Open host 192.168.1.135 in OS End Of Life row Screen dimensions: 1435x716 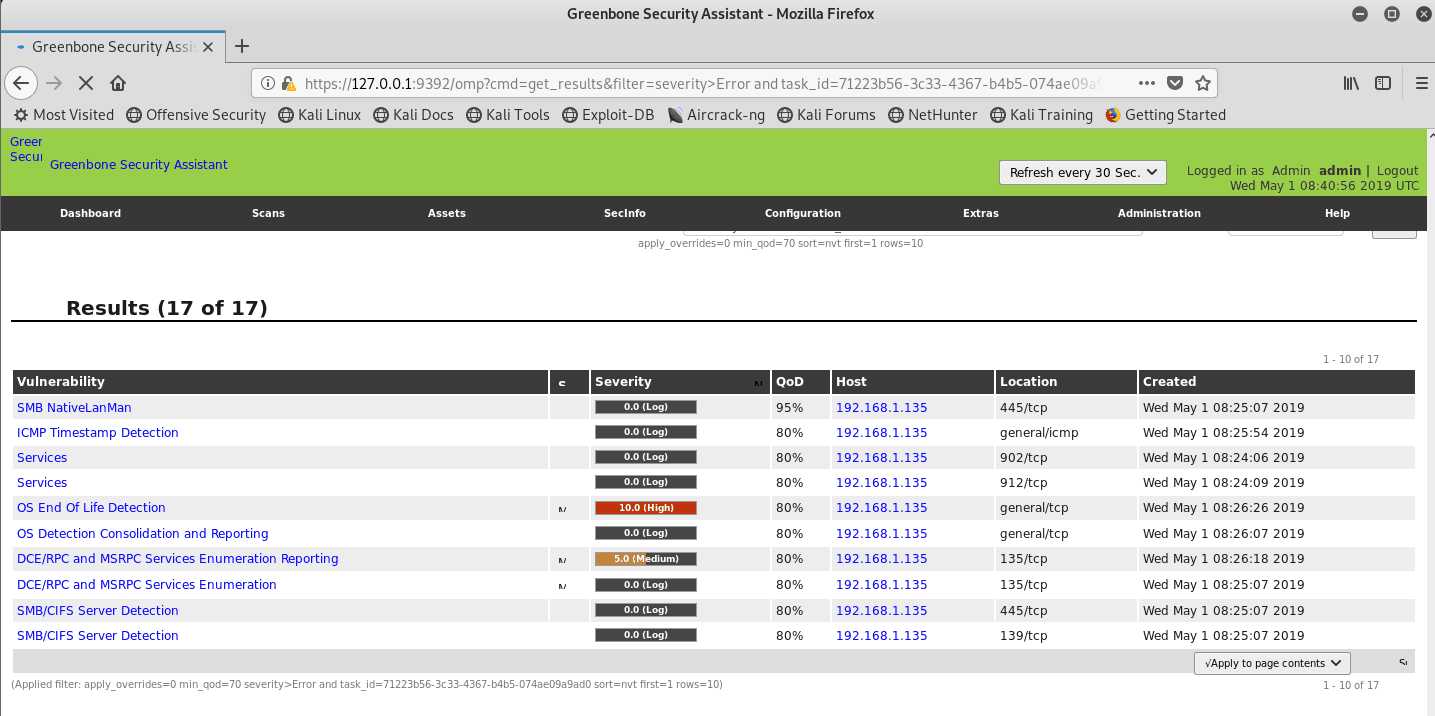tap(881, 507)
